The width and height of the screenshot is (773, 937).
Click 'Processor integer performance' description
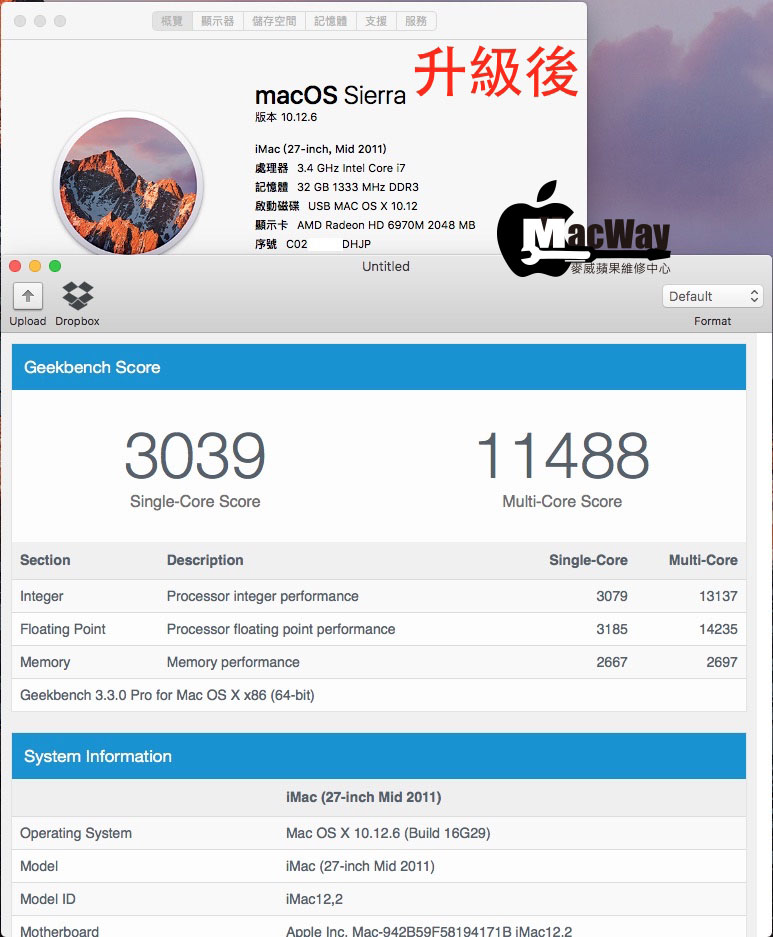pyautogui.click(x=263, y=596)
